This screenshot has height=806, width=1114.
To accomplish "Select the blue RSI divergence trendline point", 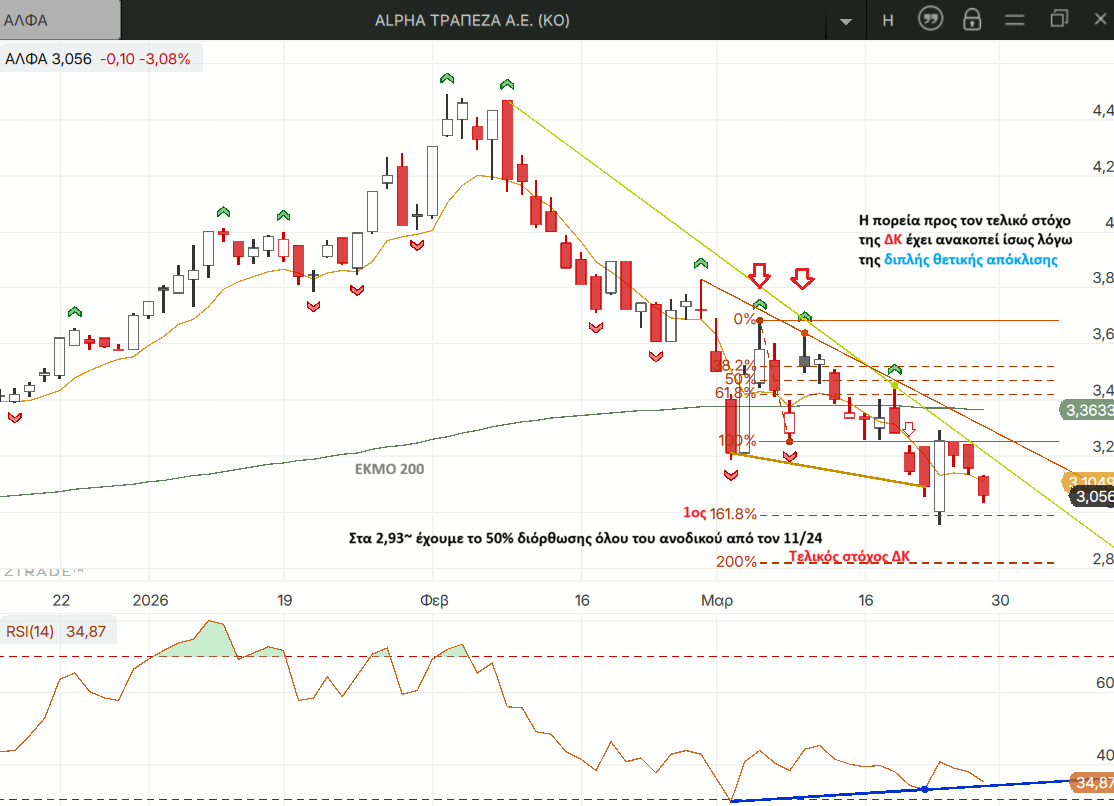I will coord(924,790).
